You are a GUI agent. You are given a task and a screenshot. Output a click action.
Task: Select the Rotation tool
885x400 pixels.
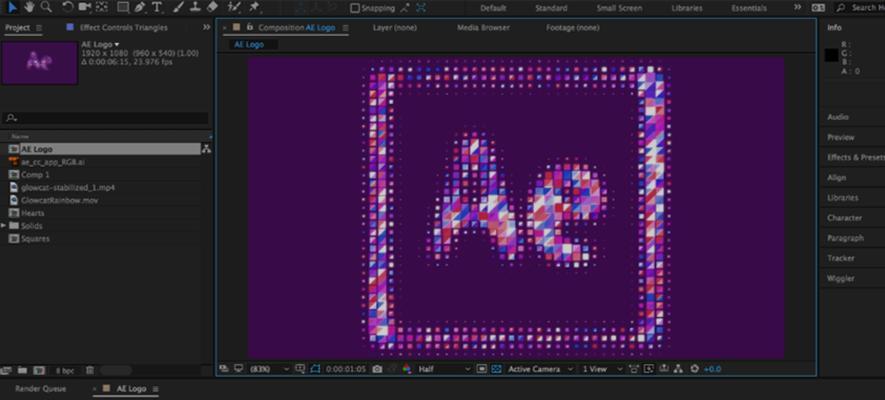coord(68,7)
